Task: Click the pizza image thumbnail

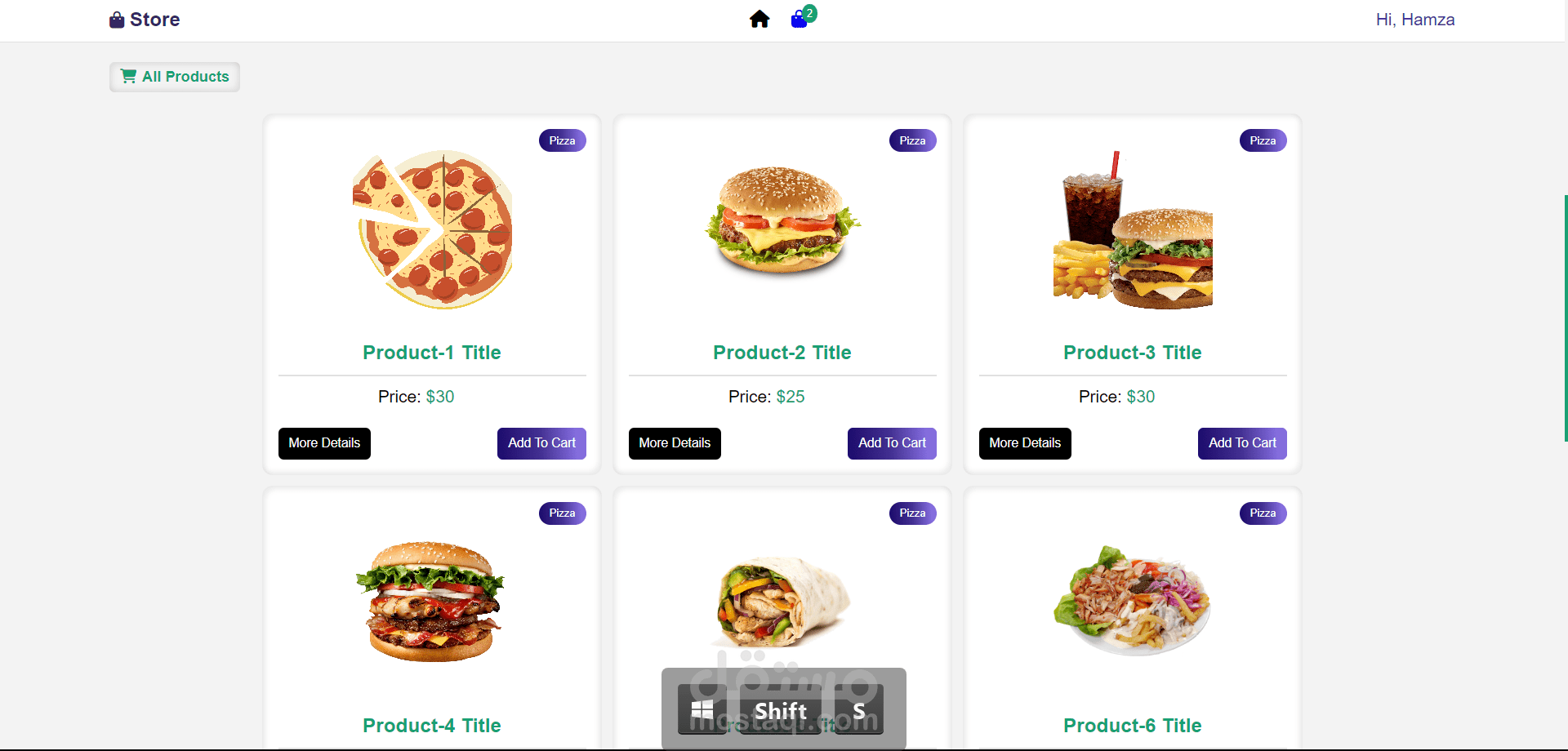Action: 432,229
